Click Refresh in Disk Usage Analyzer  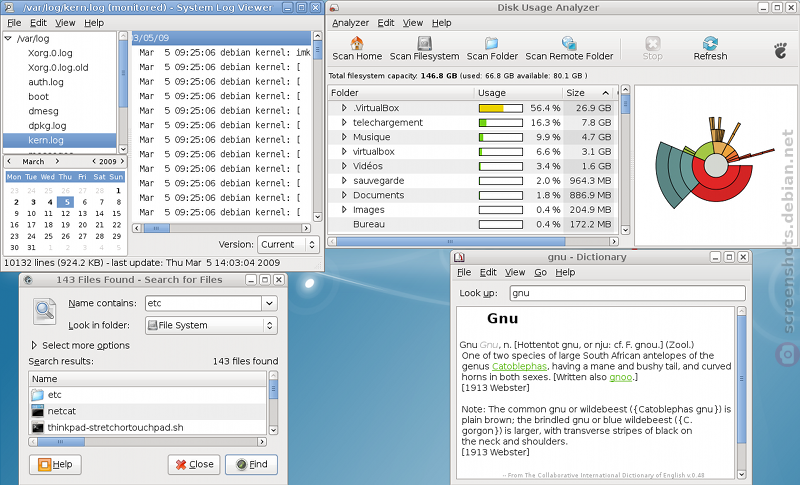710,49
